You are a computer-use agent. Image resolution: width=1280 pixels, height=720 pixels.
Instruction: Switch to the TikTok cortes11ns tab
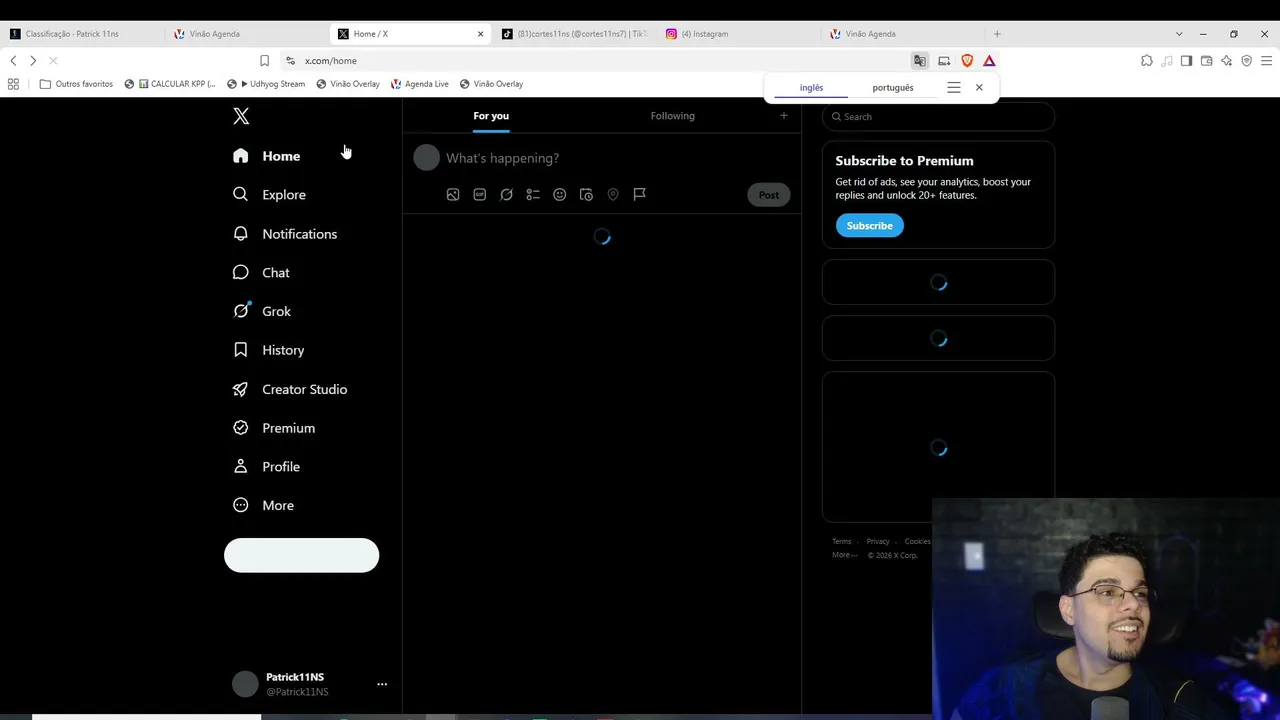[x=574, y=34]
